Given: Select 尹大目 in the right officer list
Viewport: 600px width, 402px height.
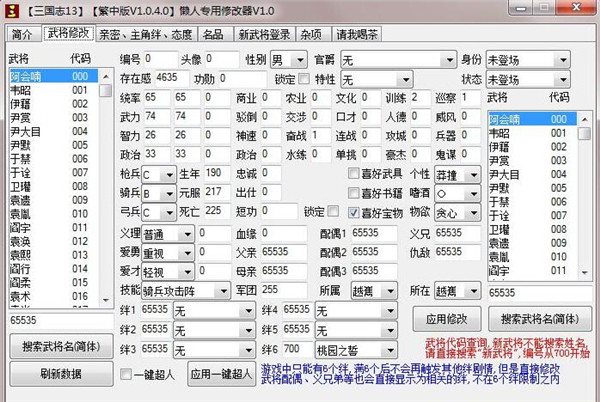Looking at the screenshot, I should coord(533,174).
